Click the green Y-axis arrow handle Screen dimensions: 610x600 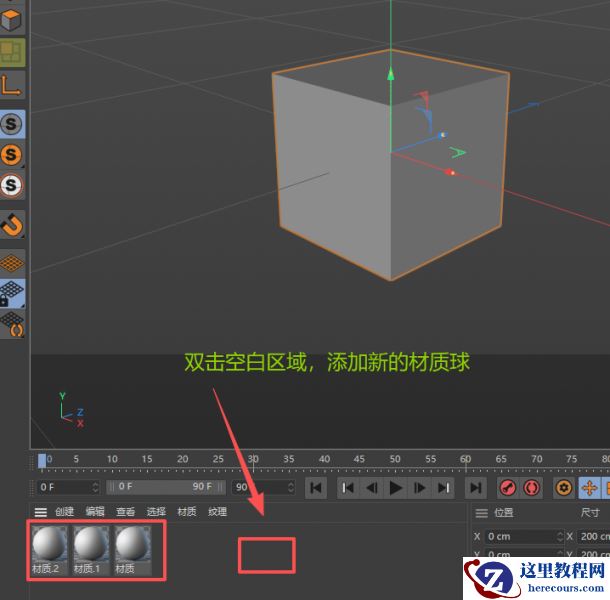(391, 75)
